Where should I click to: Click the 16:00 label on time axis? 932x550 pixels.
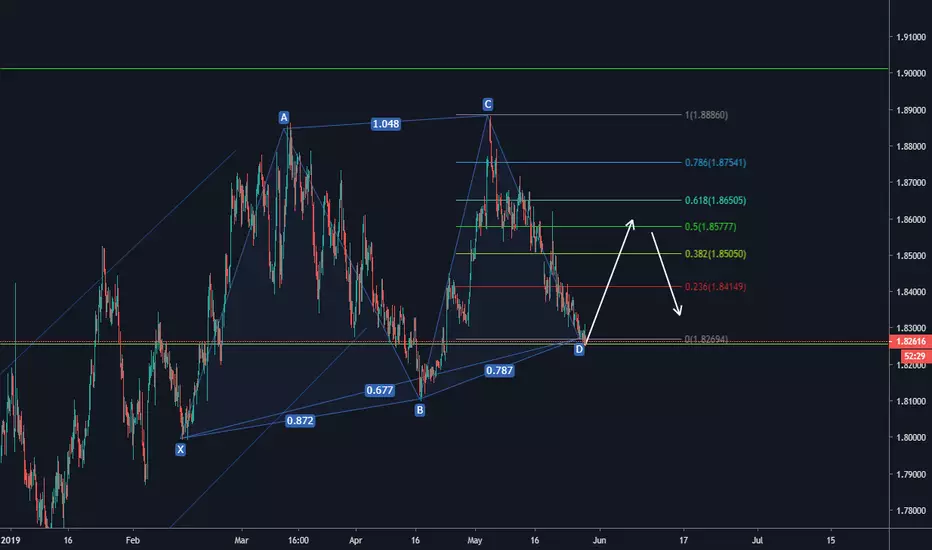tap(298, 540)
